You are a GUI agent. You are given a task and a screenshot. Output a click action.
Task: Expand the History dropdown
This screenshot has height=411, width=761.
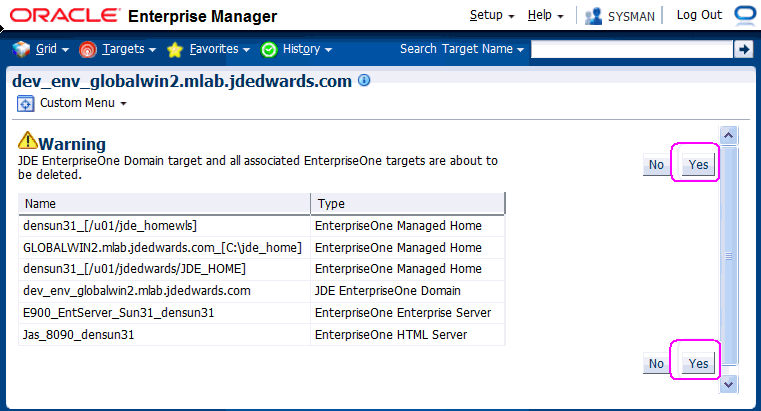coord(294,49)
